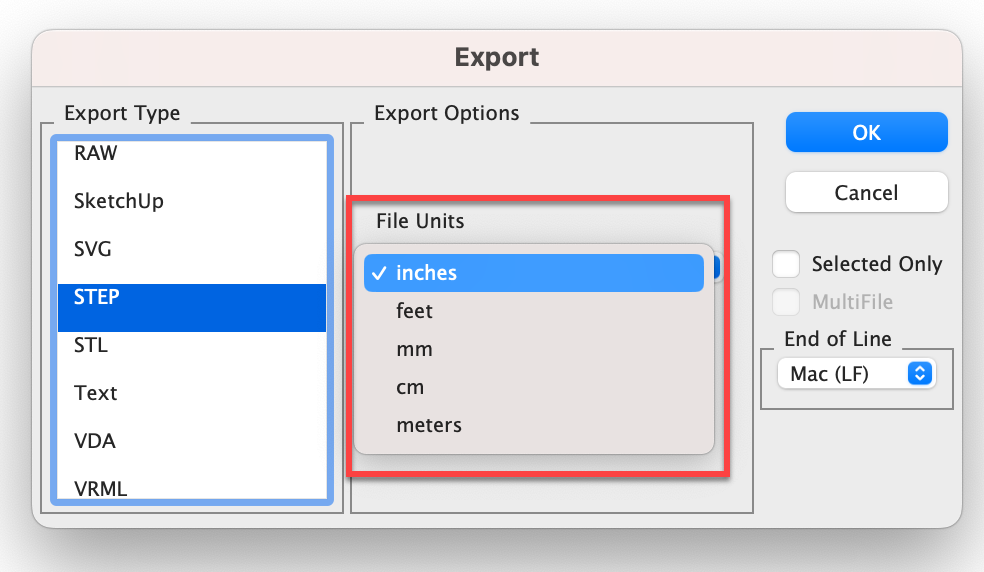Enable the Selected Only checkbox
The image size is (984, 572).
tap(786, 264)
